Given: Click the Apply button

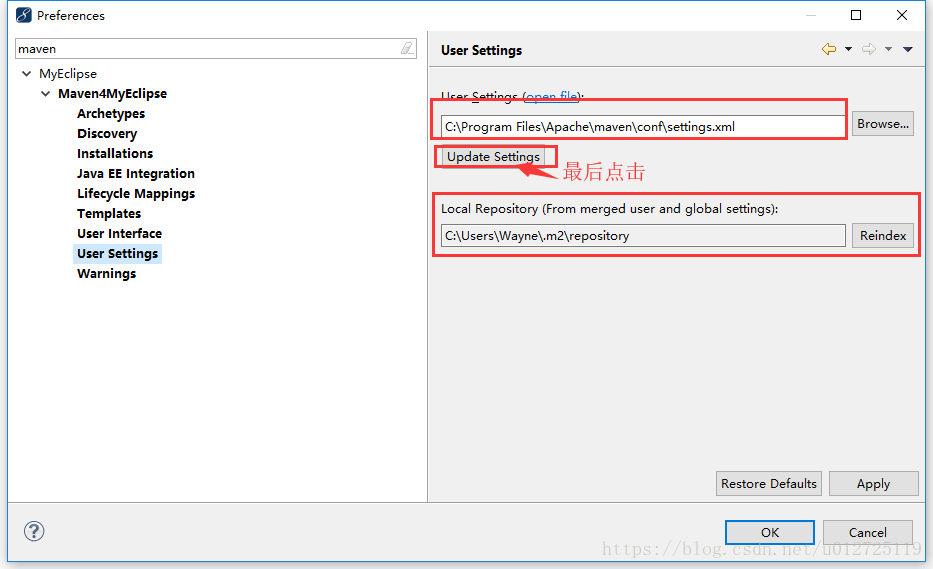Looking at the screenshot, I should click(873, 483).
